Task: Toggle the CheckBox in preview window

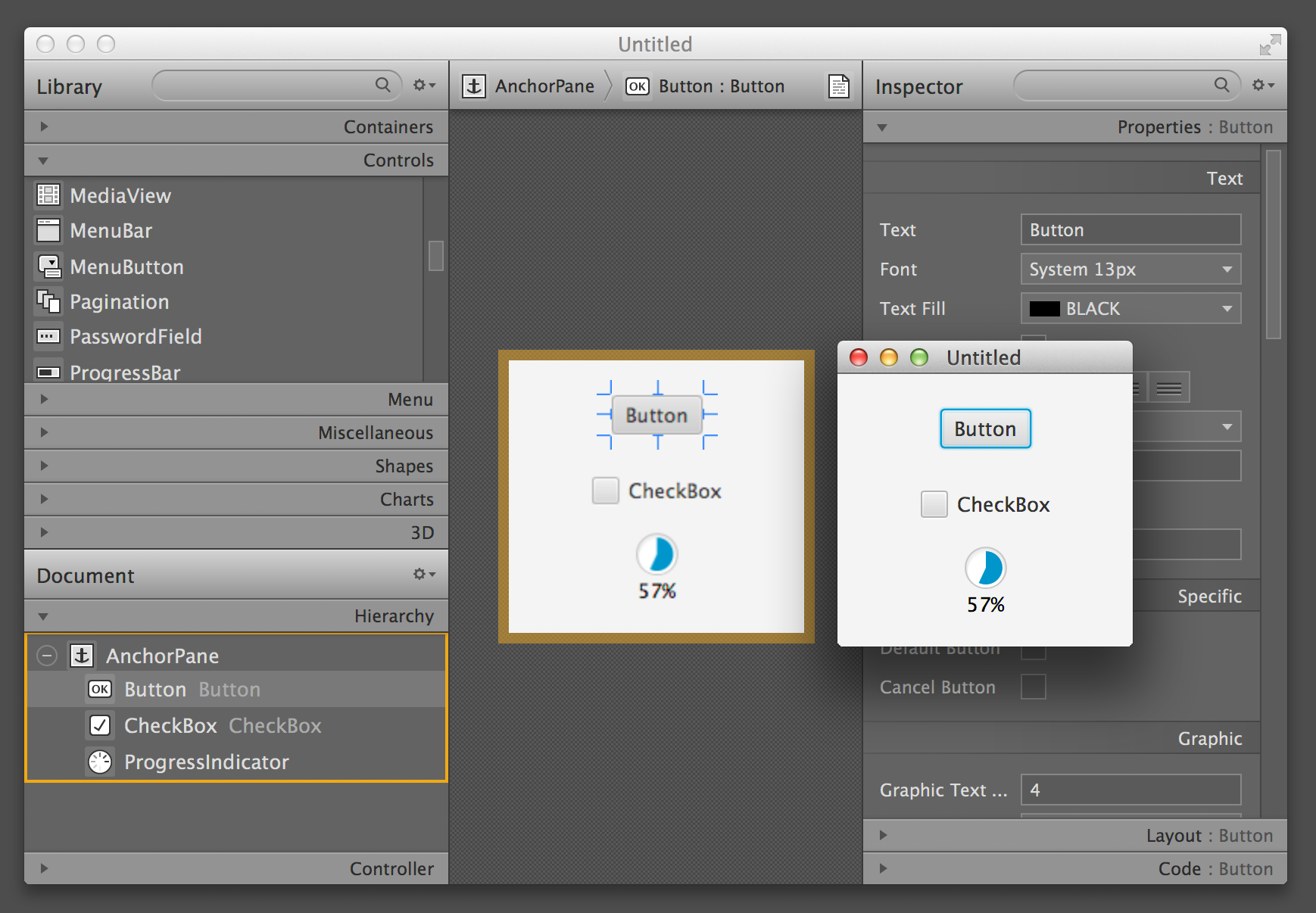Action: click(x=934, y=504)
